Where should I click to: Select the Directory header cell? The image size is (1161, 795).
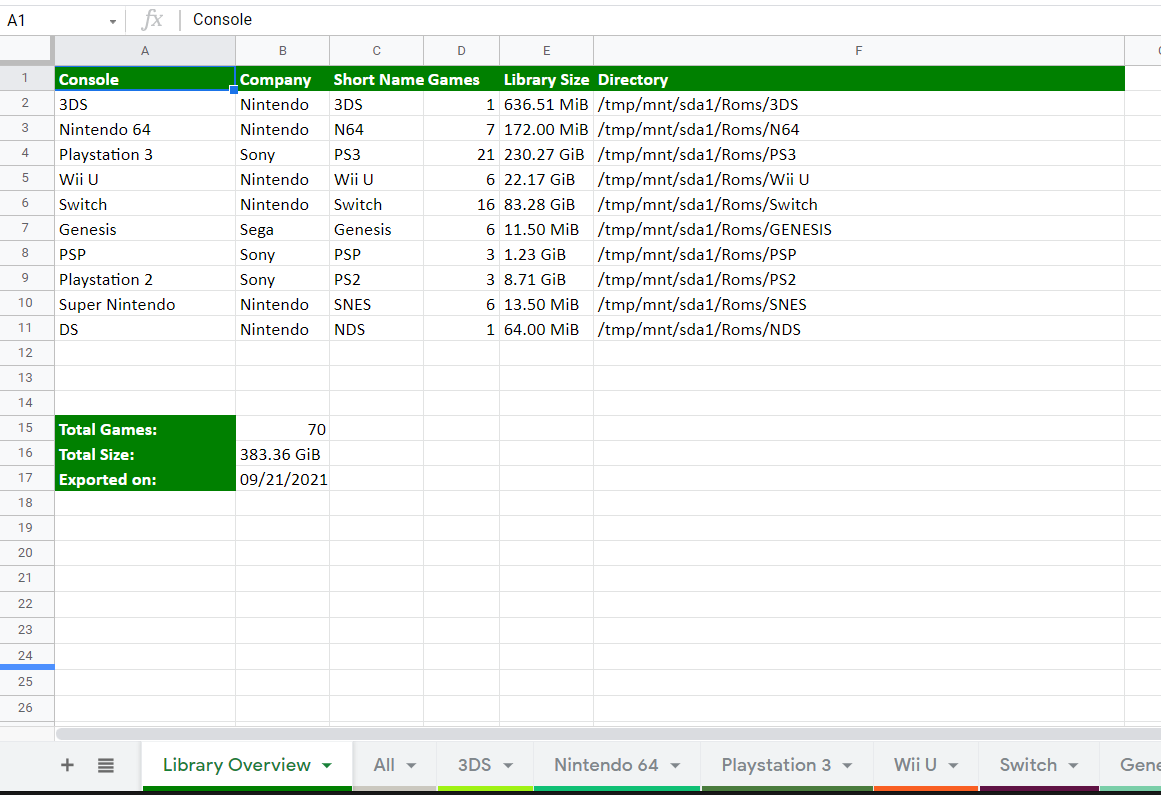pyautogui.click(x=859, y=79)
